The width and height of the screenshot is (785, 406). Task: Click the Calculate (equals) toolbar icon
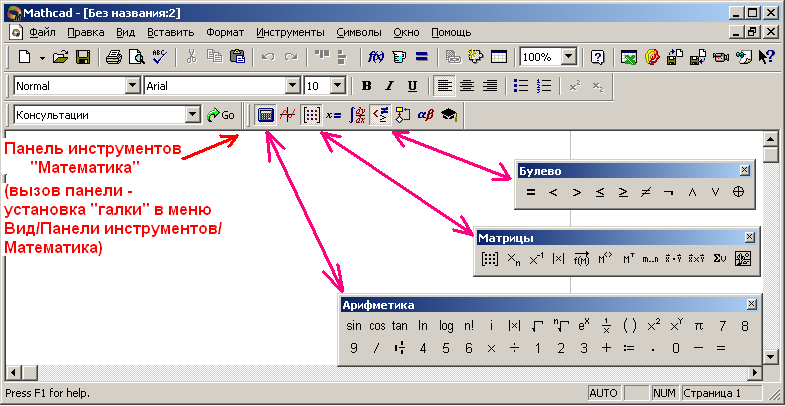[422, 57]
